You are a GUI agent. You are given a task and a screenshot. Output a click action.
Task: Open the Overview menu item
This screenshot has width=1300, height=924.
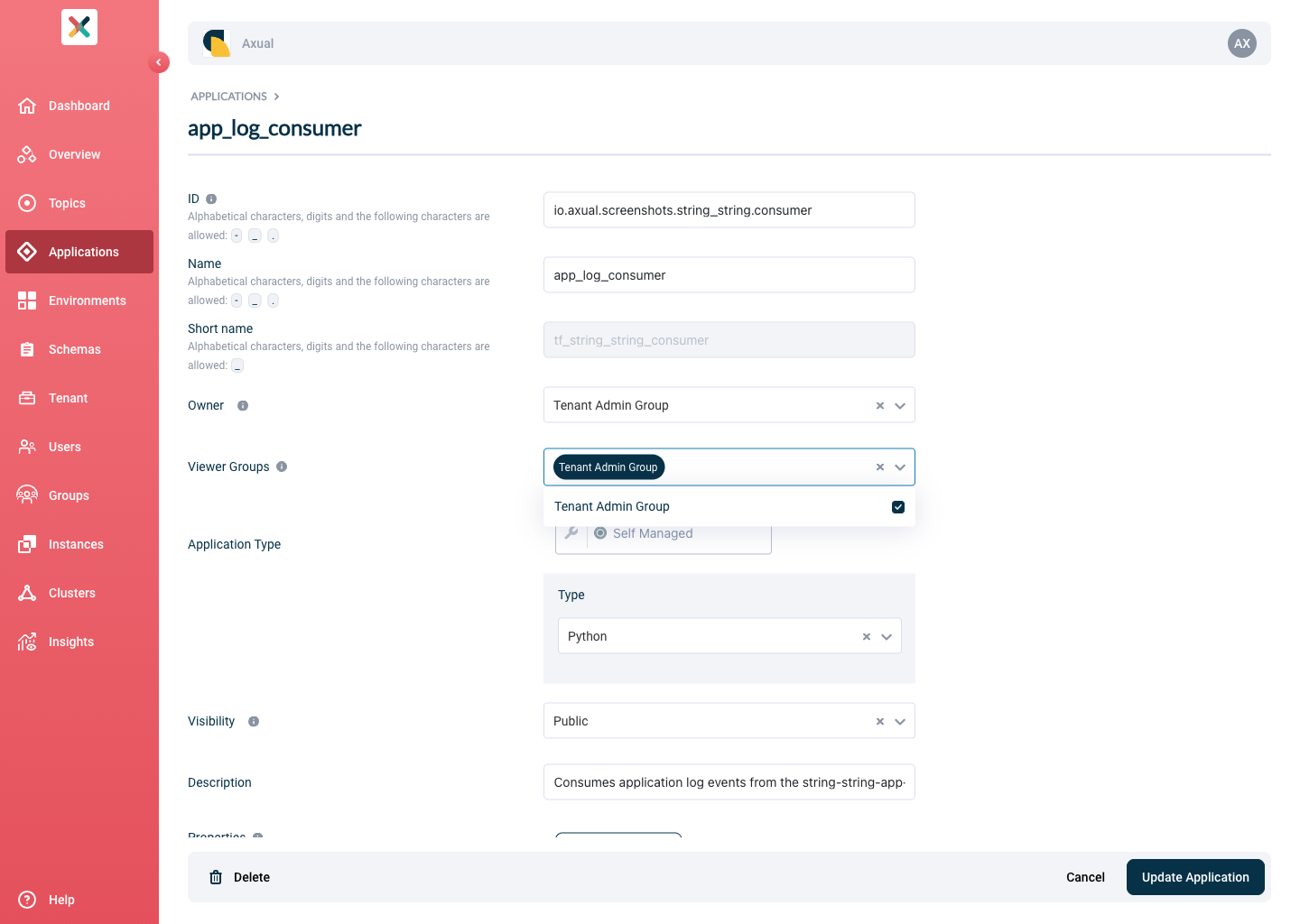click(79, 154)
